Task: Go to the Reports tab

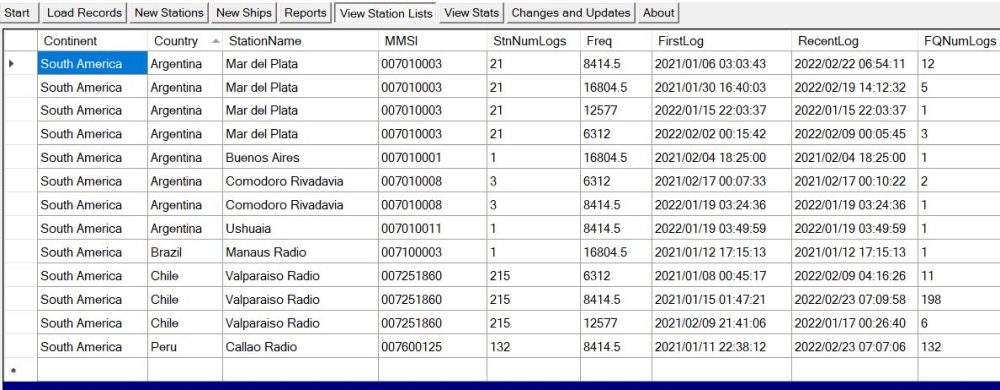Action: click(305, 13)
